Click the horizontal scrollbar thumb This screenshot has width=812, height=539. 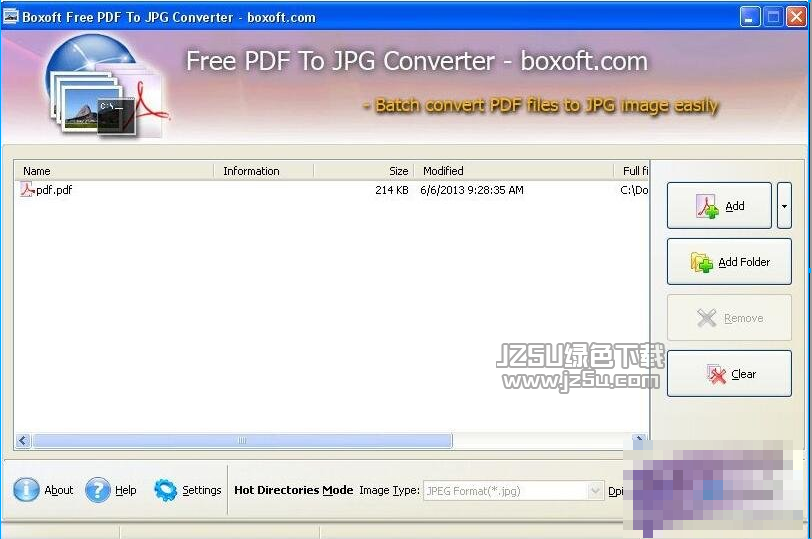click(242, 441)
